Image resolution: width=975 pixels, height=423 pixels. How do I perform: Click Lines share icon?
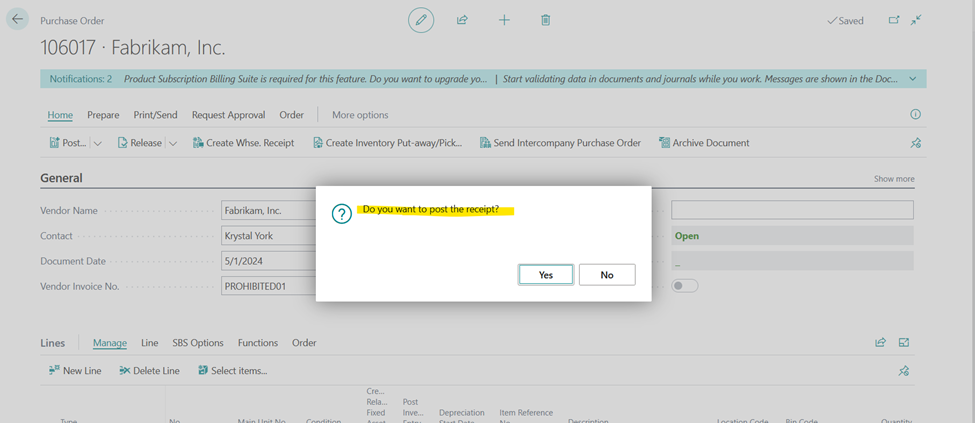coord(880,342)
